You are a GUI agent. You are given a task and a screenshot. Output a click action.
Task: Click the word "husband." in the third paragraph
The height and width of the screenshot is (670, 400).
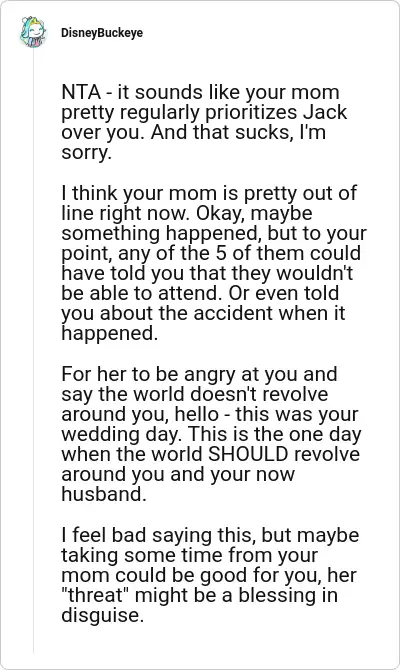104,494
